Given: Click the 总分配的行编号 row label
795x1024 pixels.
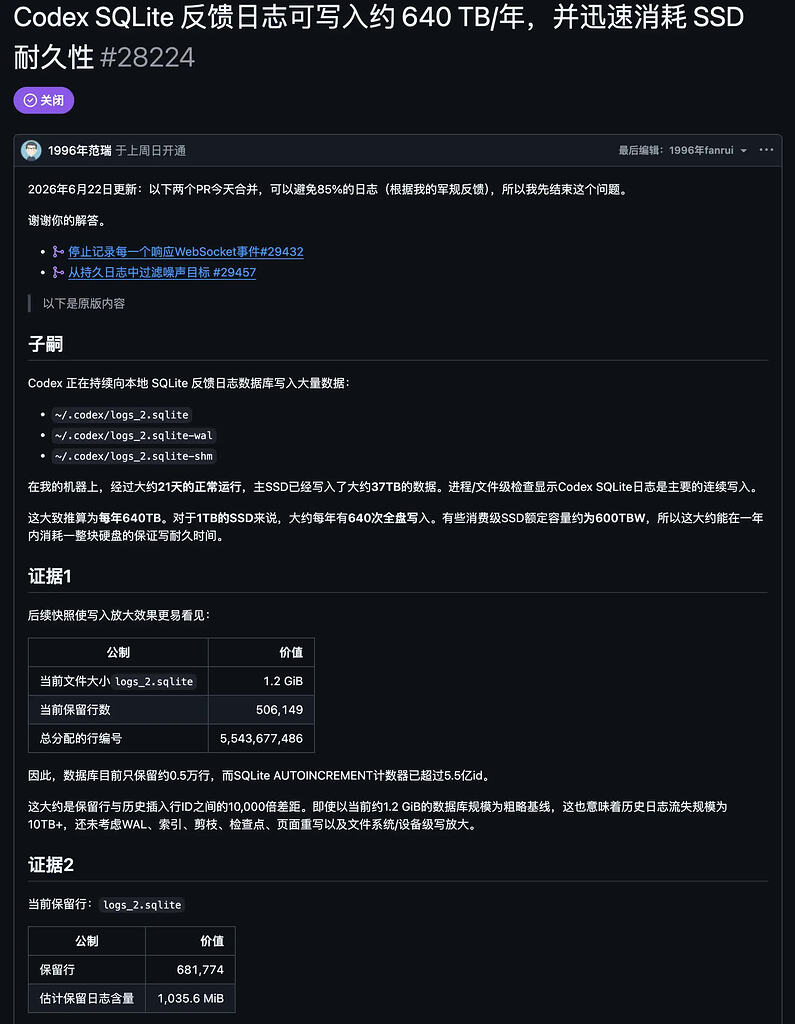Looking at the screenshot, I should [81, 739].
